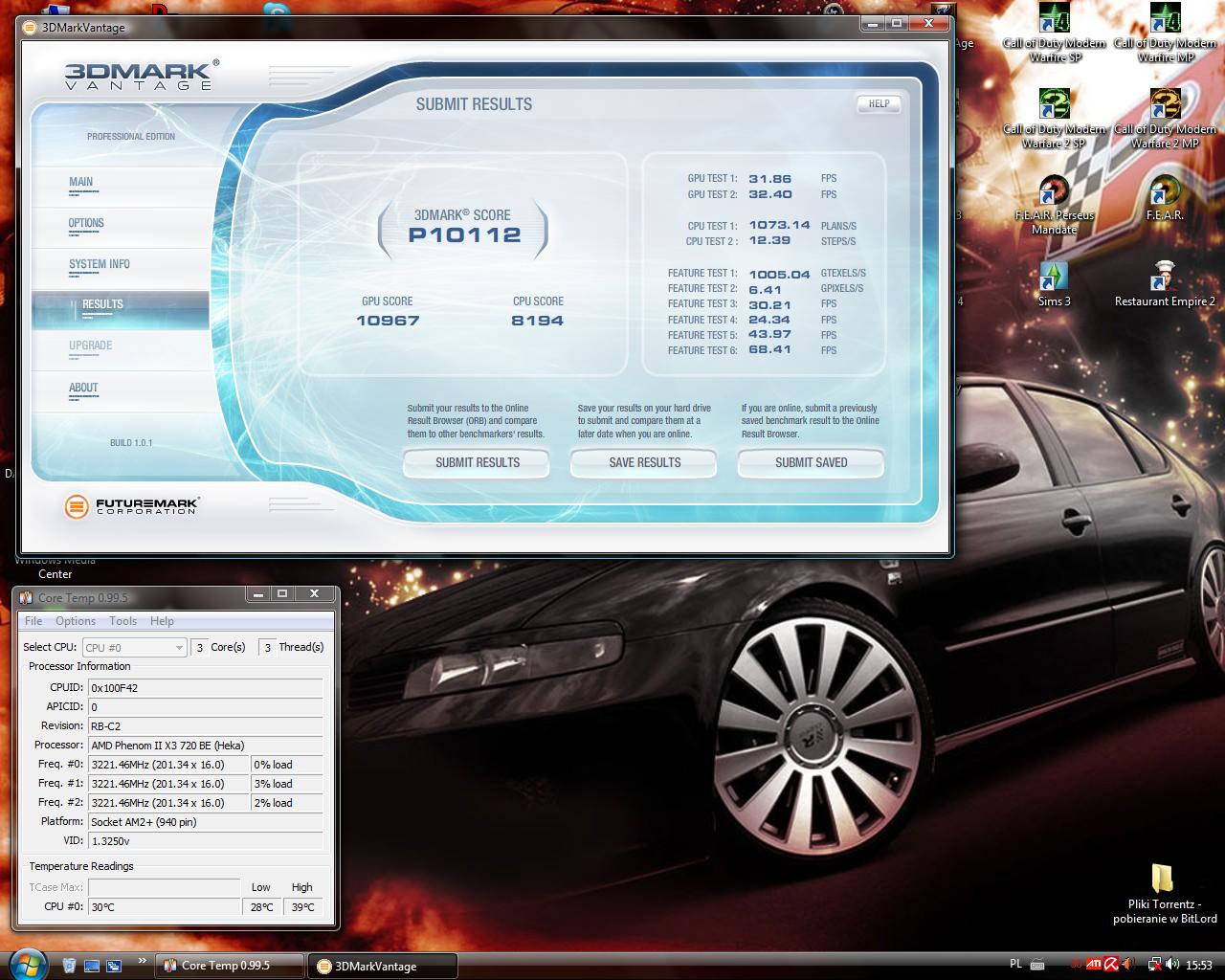Click the High temperature value 39°C
The height and width of the screenshot is (980, 1225).
pyautogui.click(x=302, y=907)
